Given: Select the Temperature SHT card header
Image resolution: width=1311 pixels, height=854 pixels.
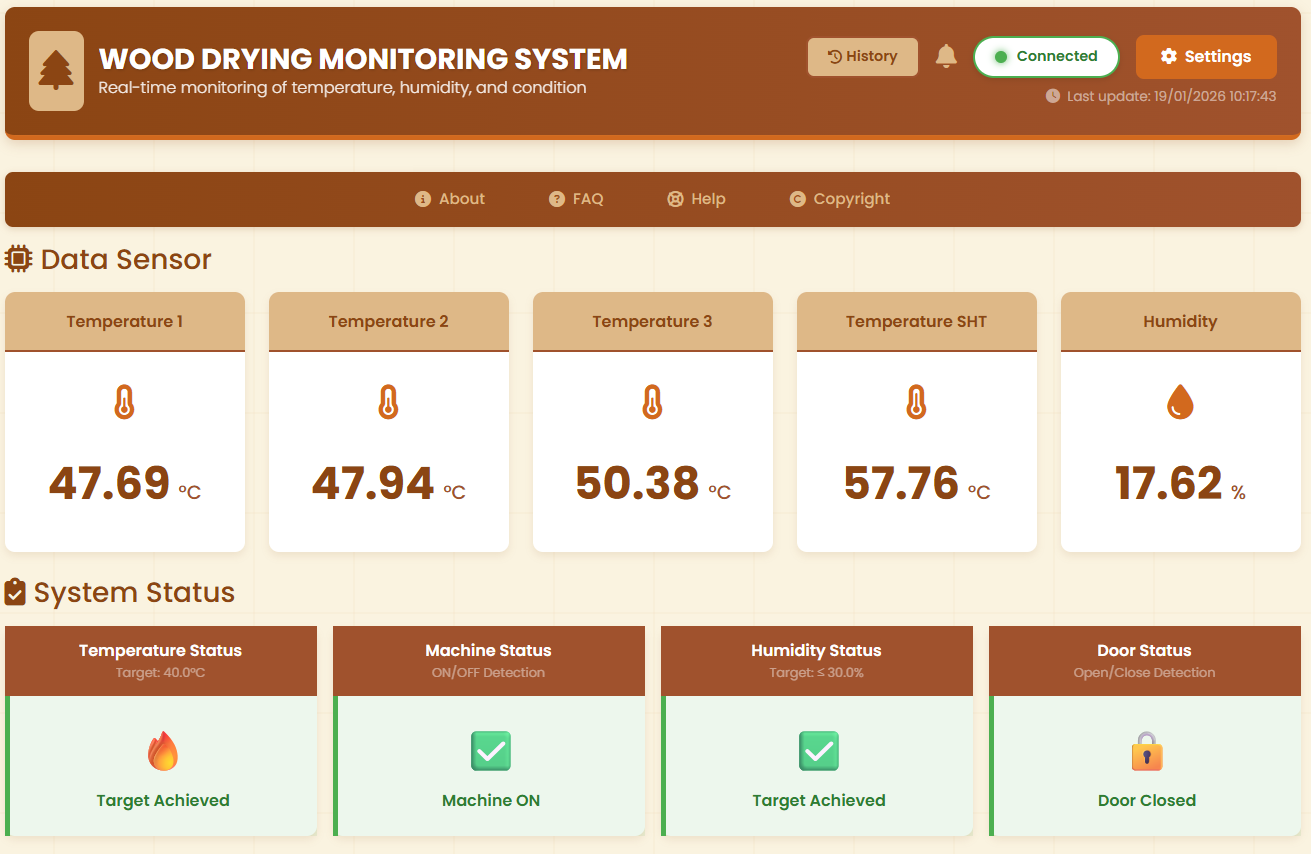Looking at the screenshot, I should coord(917,322).
